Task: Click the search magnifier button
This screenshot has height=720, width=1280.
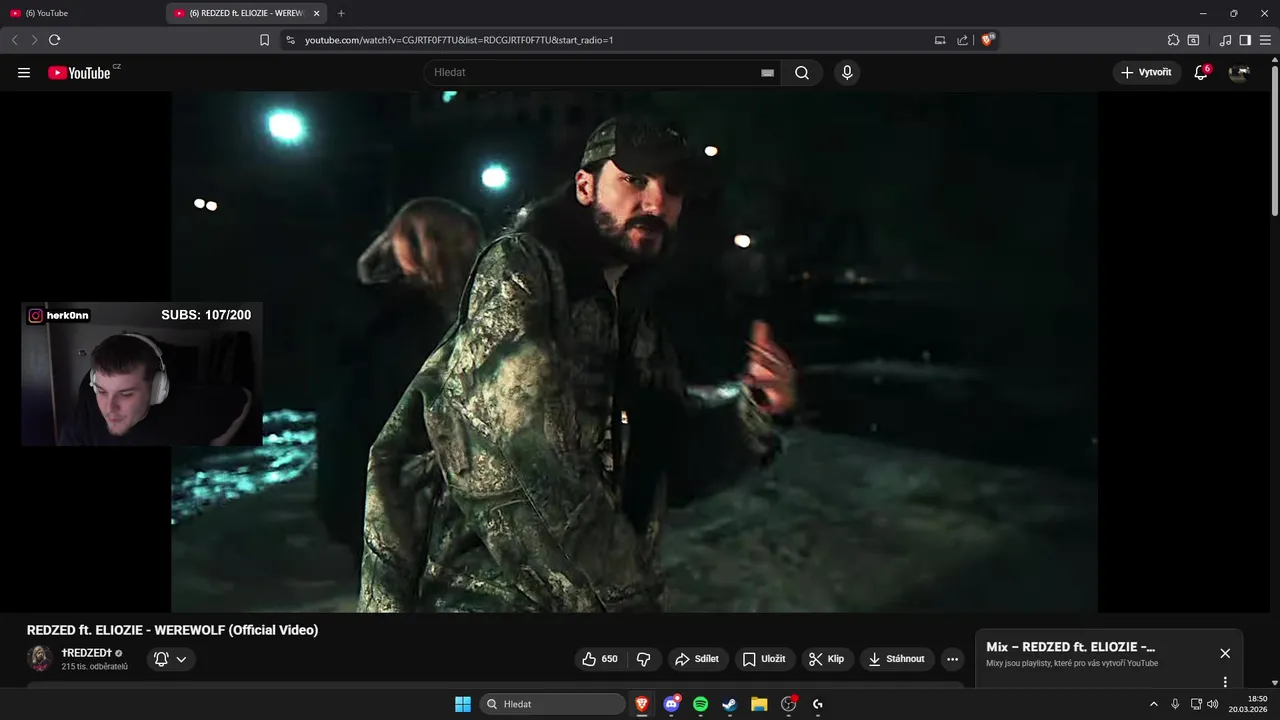Action: (x=802, y=73)
